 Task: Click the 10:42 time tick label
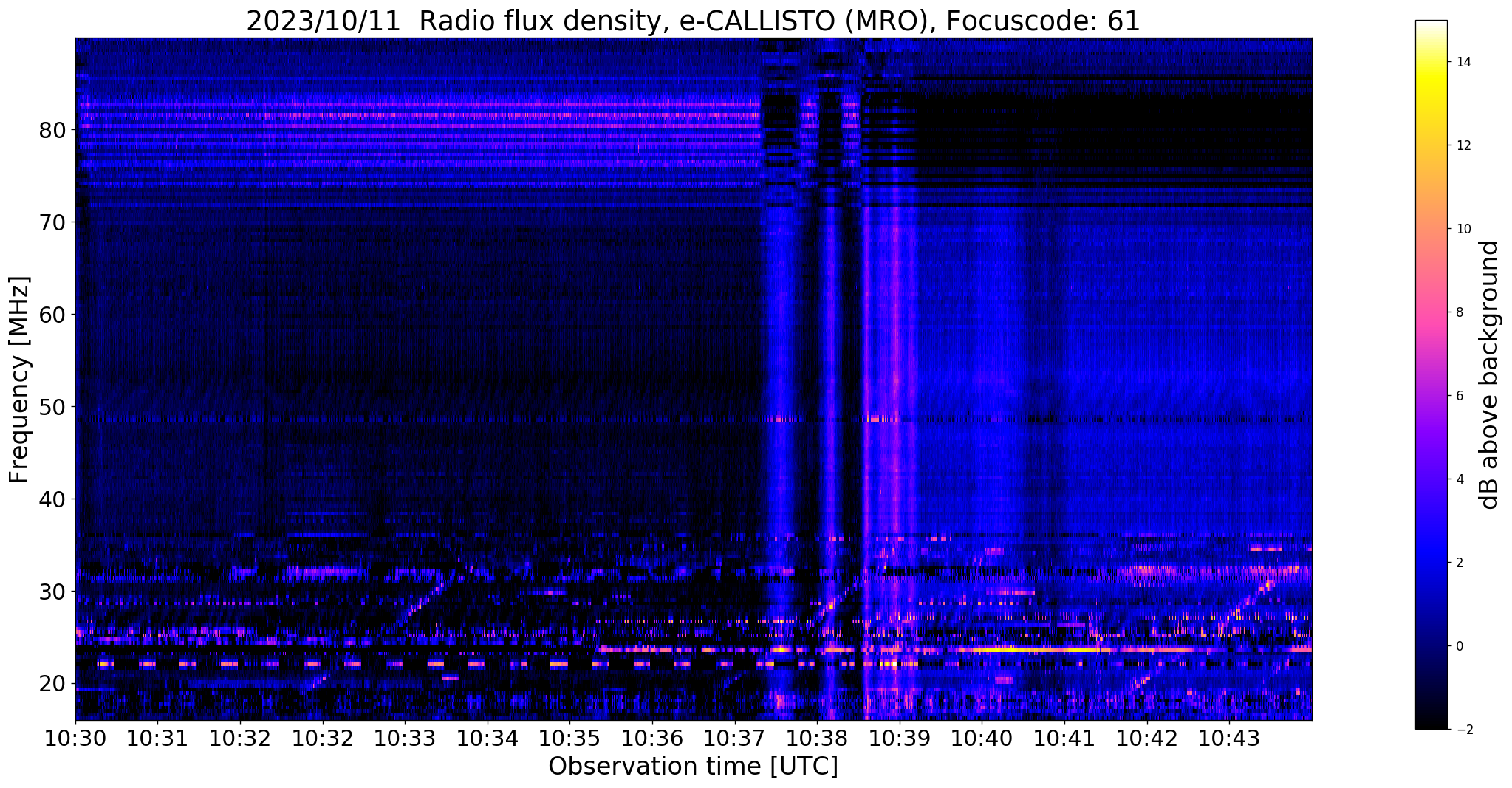[x=1146, y=738]
